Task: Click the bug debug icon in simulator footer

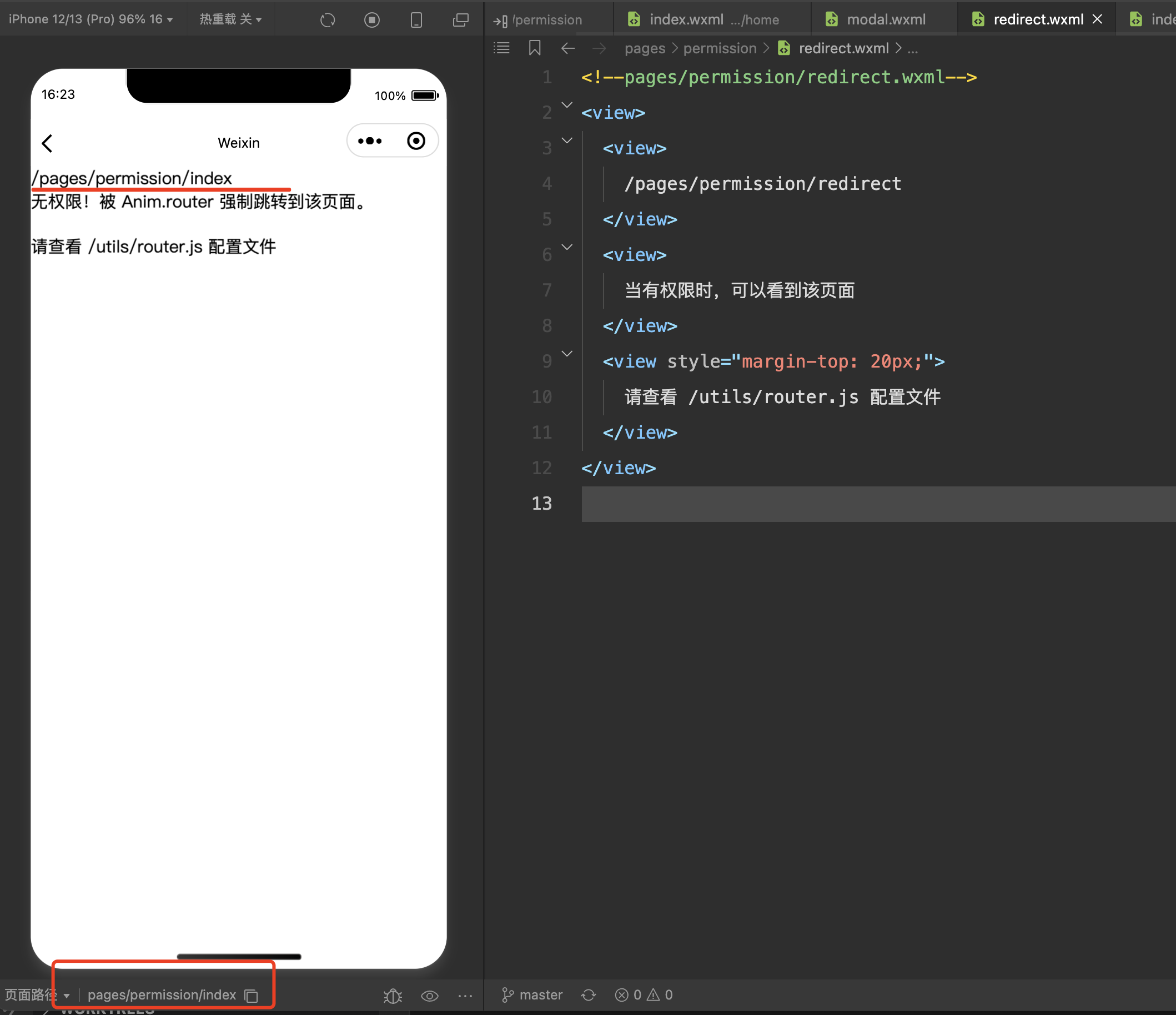Action: (x=393, y=995)
